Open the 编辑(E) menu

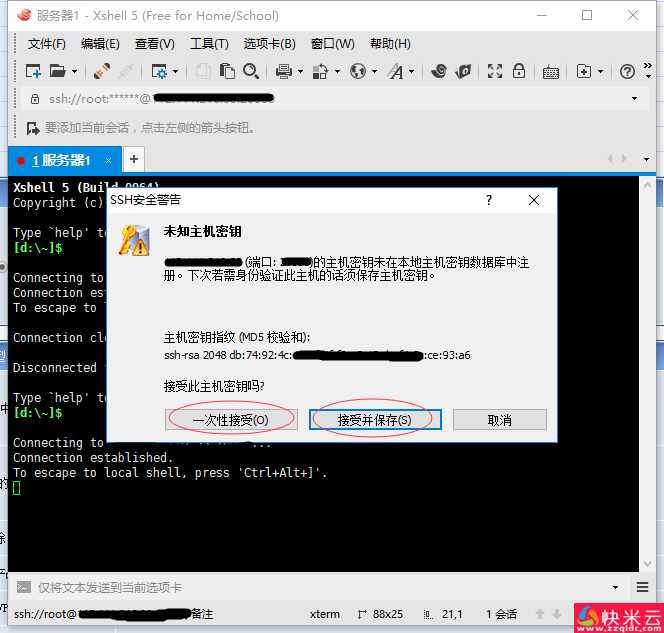pos(100,44)
